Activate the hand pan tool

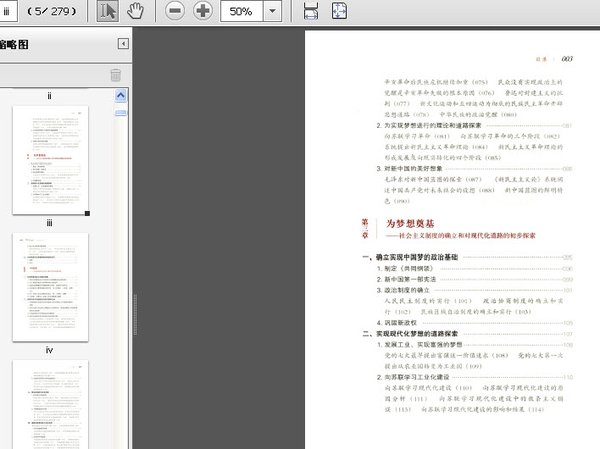coord(136,11)
